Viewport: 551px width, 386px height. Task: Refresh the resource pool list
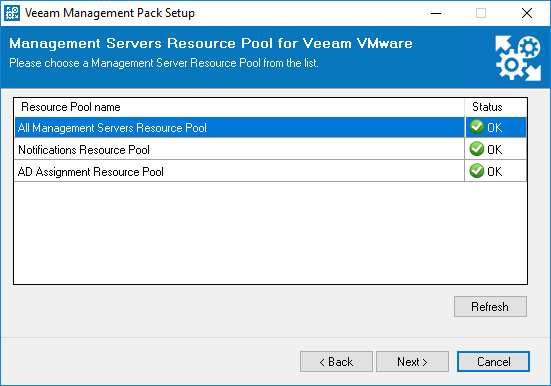(490, 307)
